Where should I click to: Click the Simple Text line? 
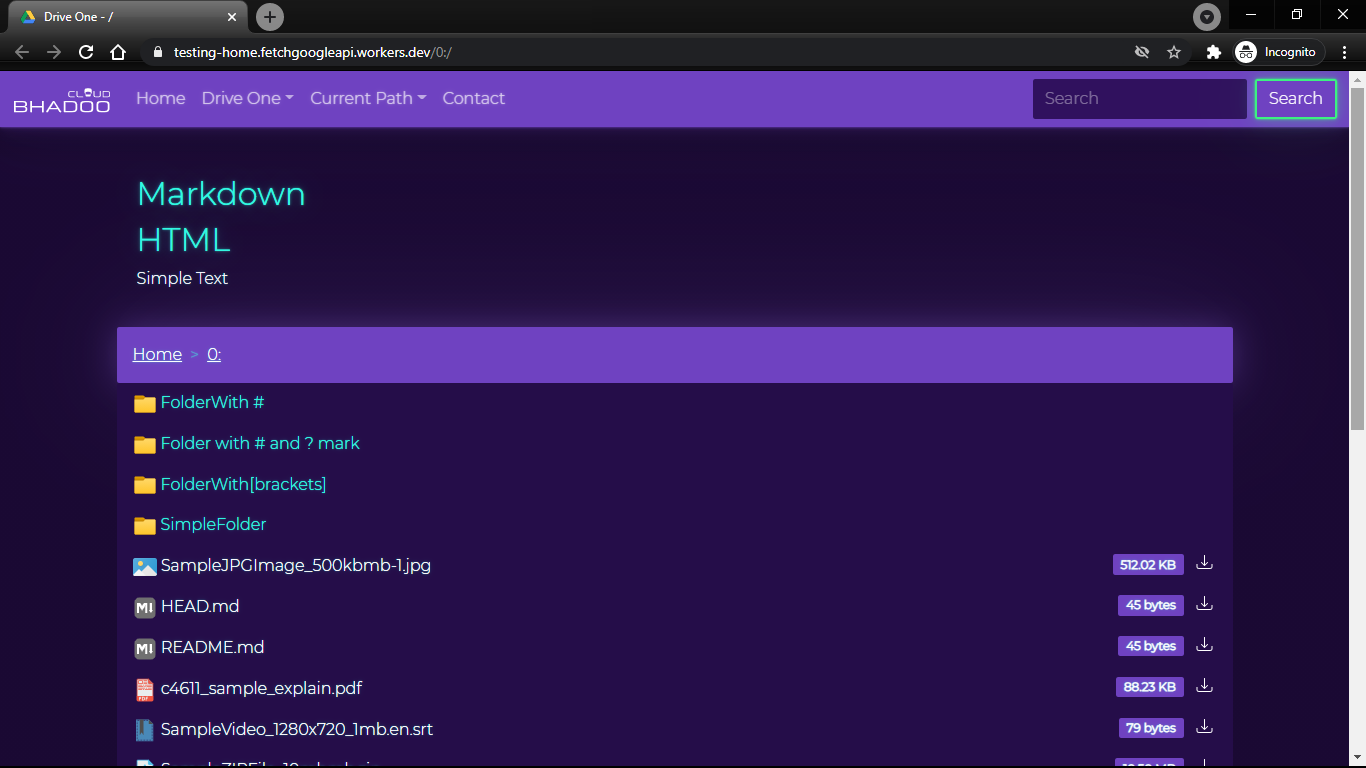pyautogui.click(x=182, y=278)
